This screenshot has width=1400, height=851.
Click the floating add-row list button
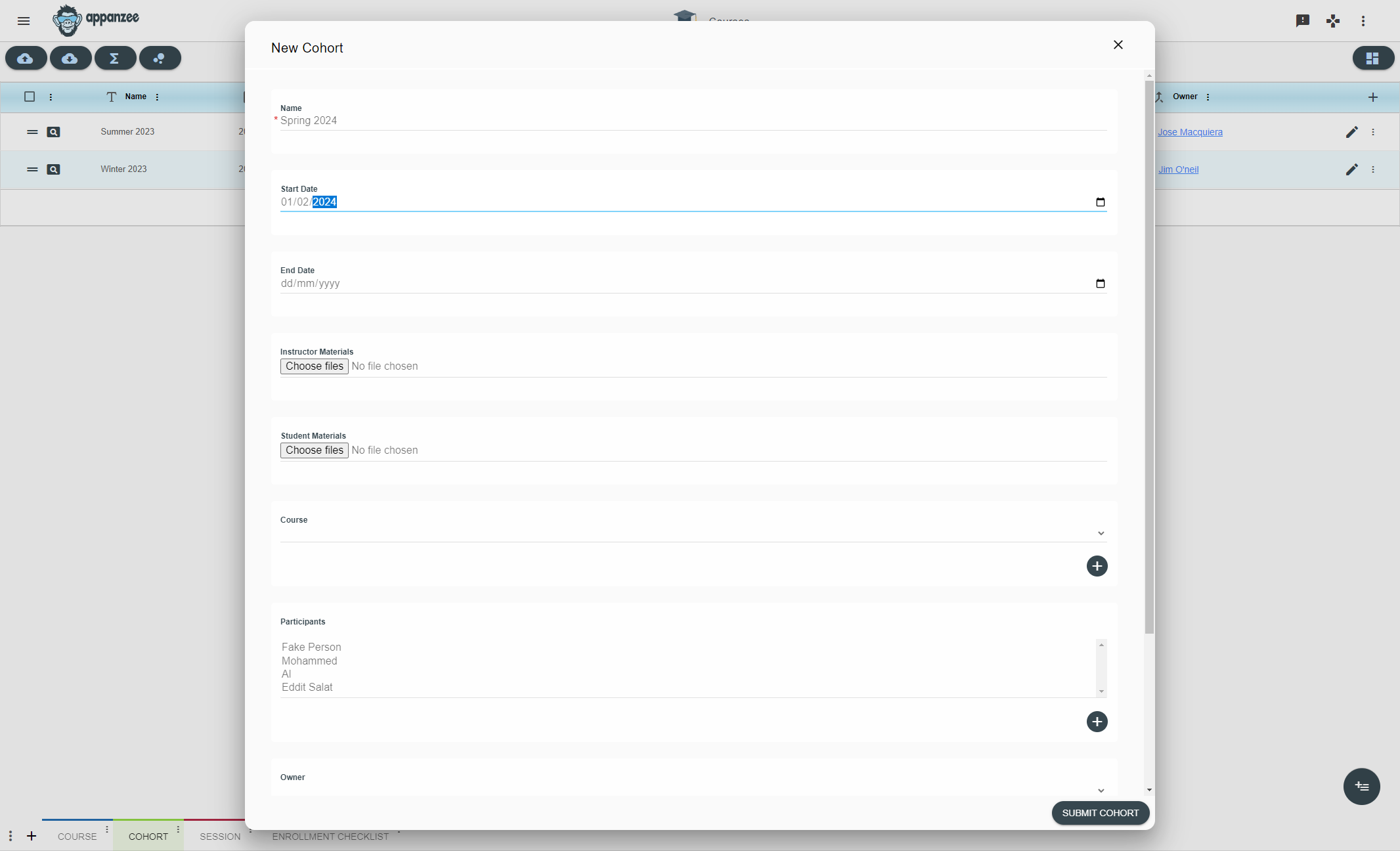point(1362,786)
